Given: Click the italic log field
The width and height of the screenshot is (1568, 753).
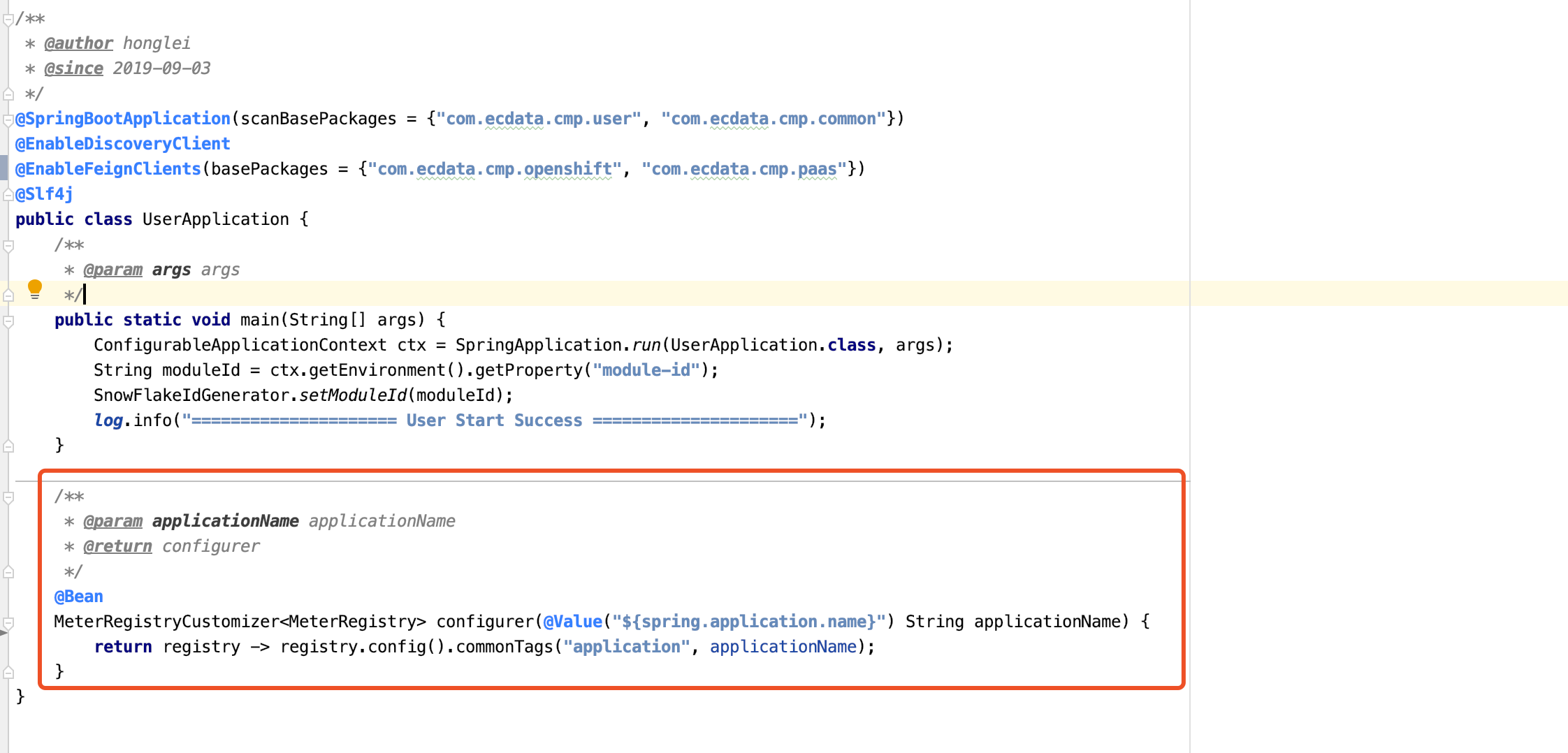Looking at the screenshot, I should pyautogui.click(x=108, y=421).
